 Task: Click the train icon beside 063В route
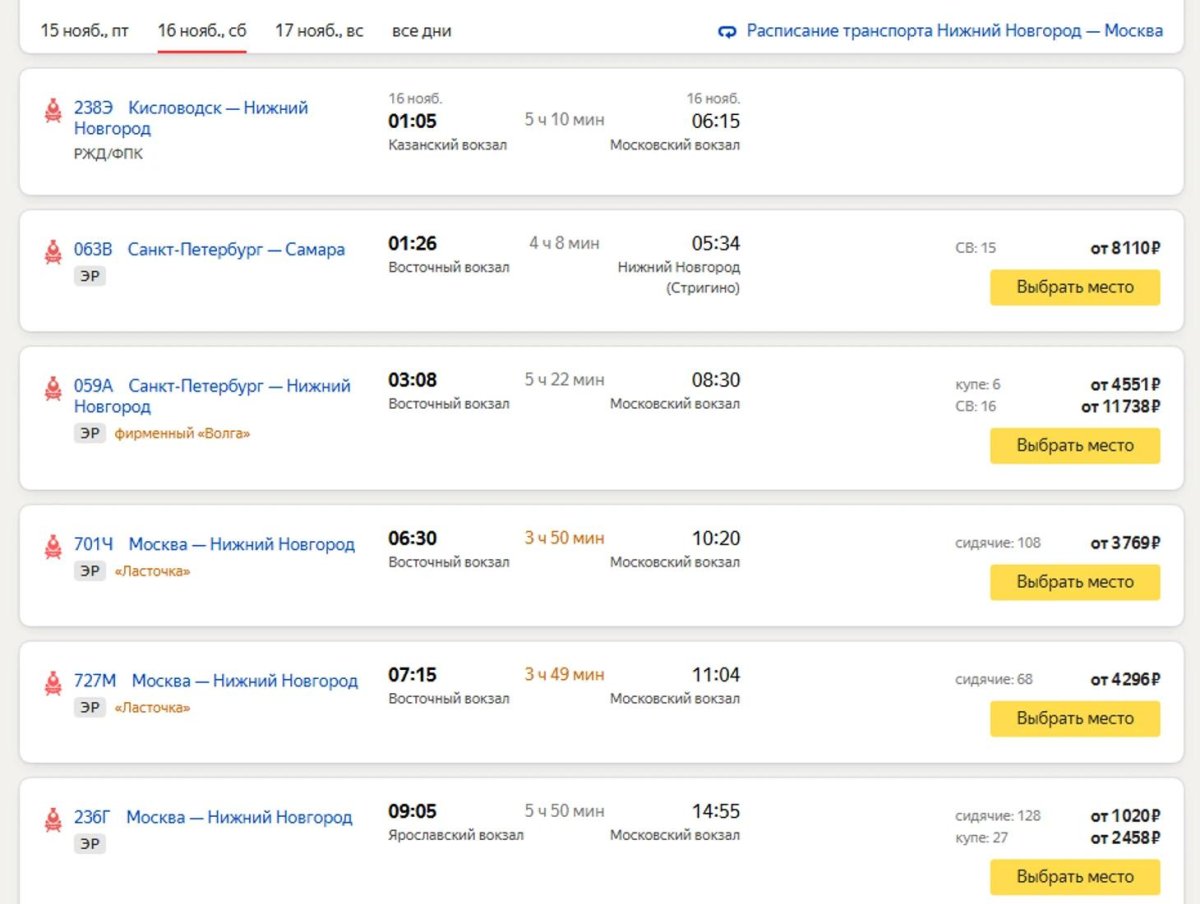53,252
